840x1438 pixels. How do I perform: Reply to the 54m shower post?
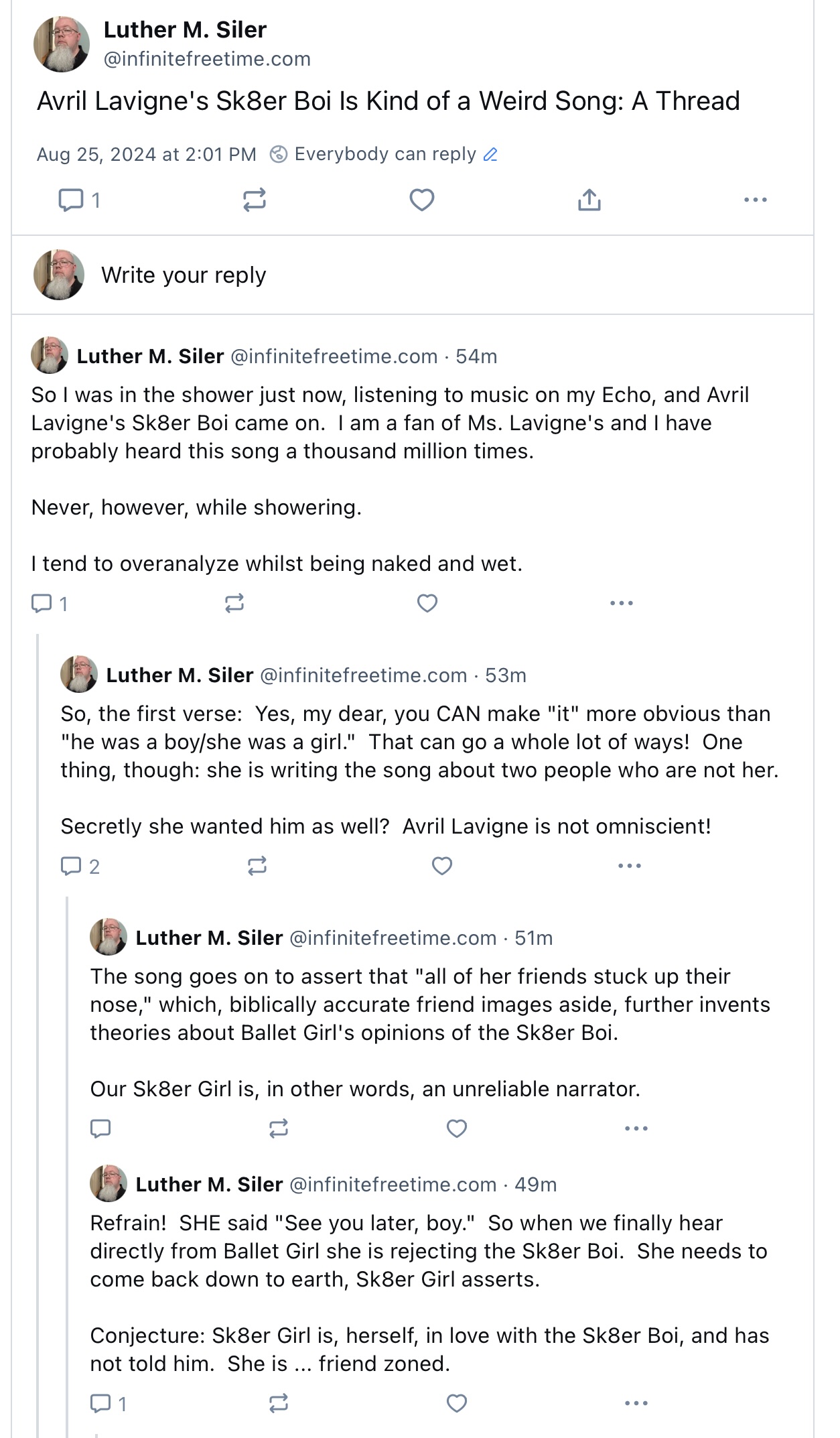click(42, 604)
